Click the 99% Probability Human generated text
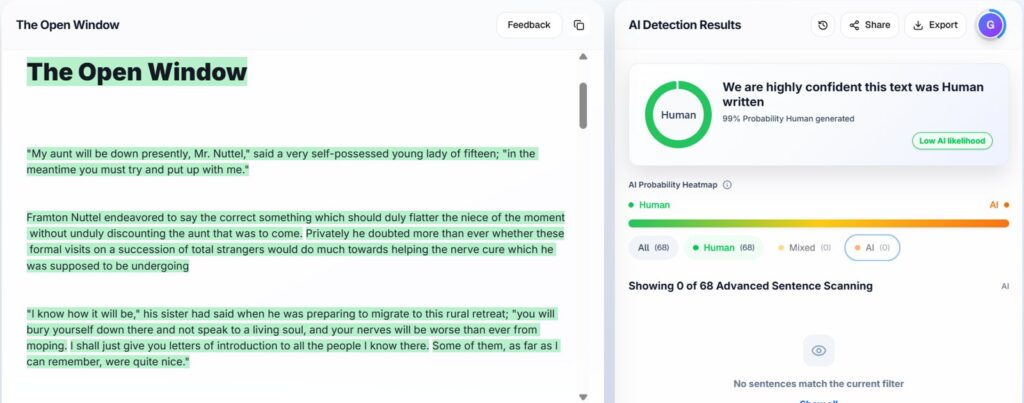1024x403 pixels. click(788, 119)
